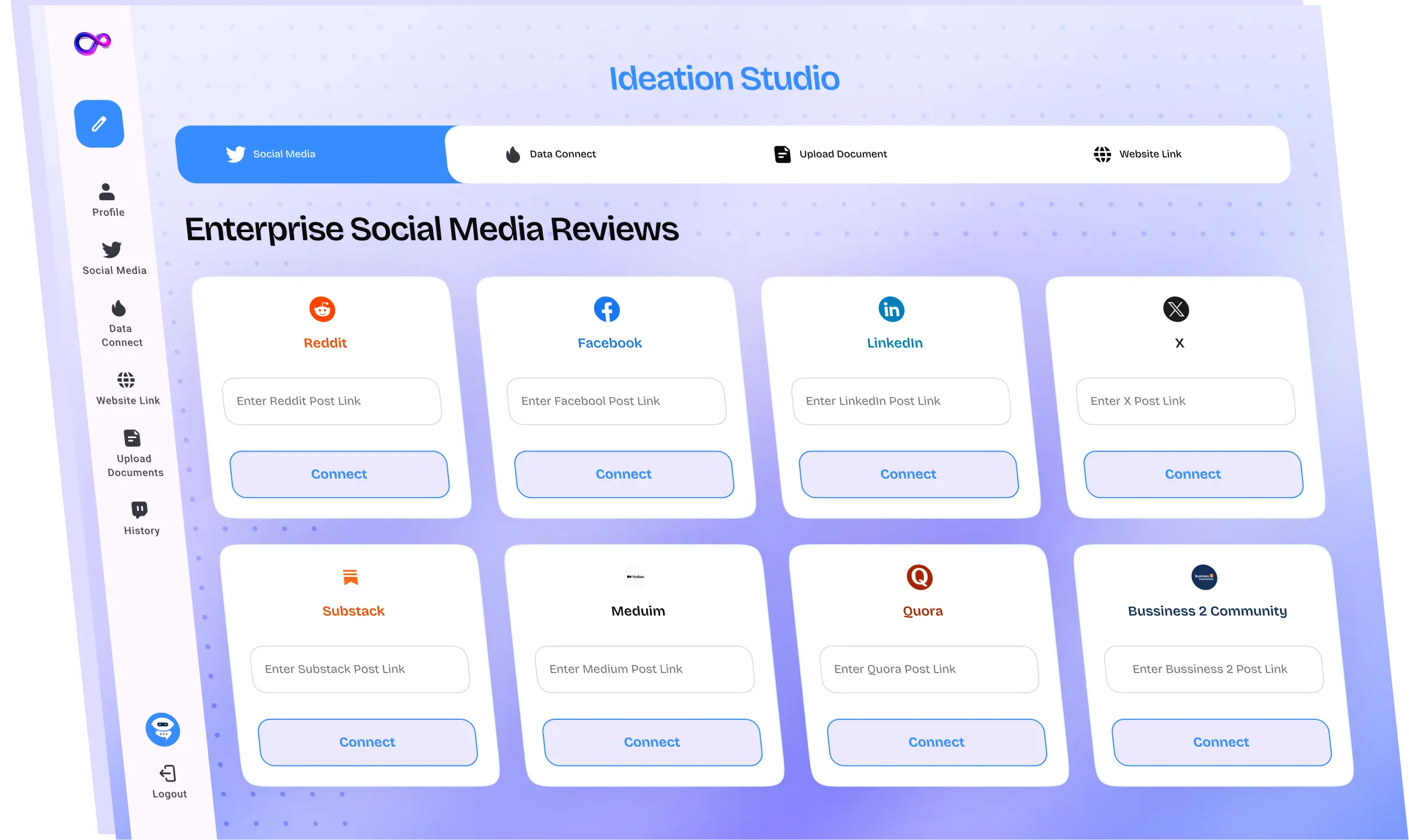This screenshot has height=840, width=1409.
Task: Select the Social Media tab
Action: pos(271,155)
